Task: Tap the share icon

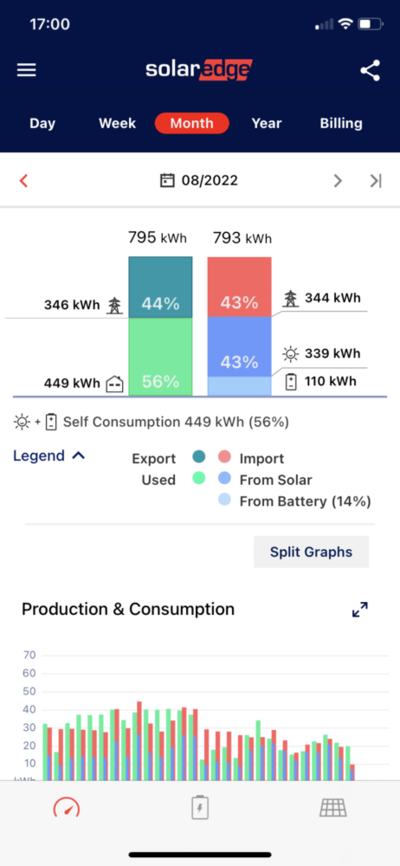Action: [x=370, y=71]
